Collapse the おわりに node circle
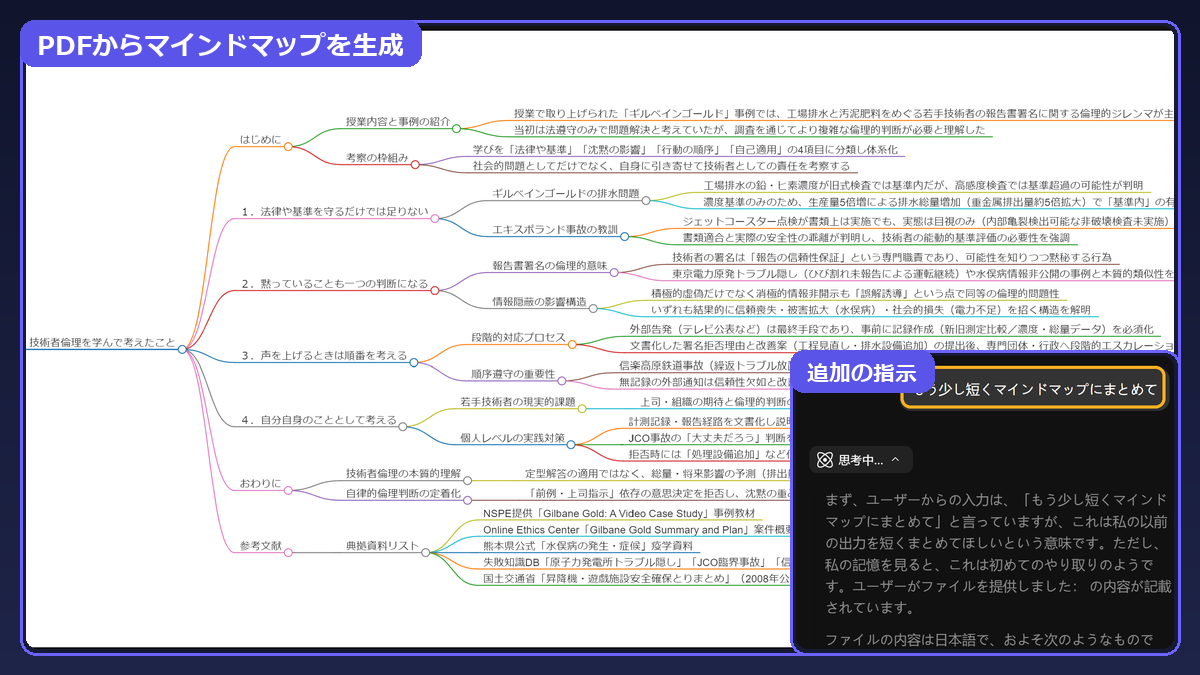The image size is (1200, 675). [x=289, y=489]
